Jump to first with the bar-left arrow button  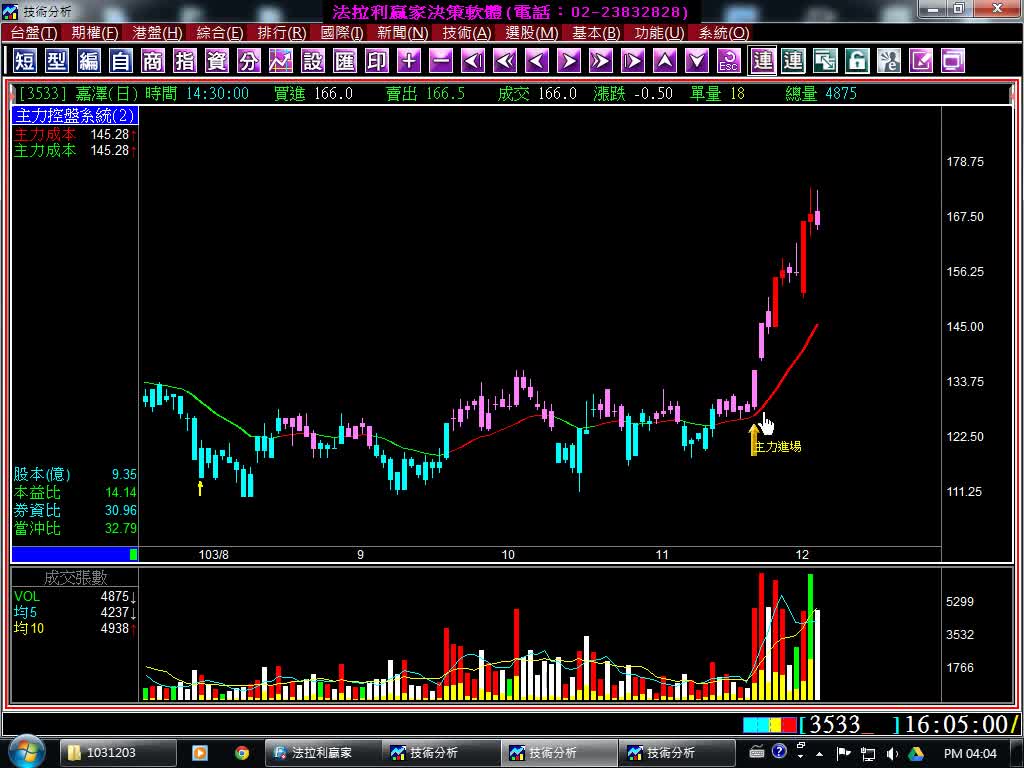click(473, 61)
